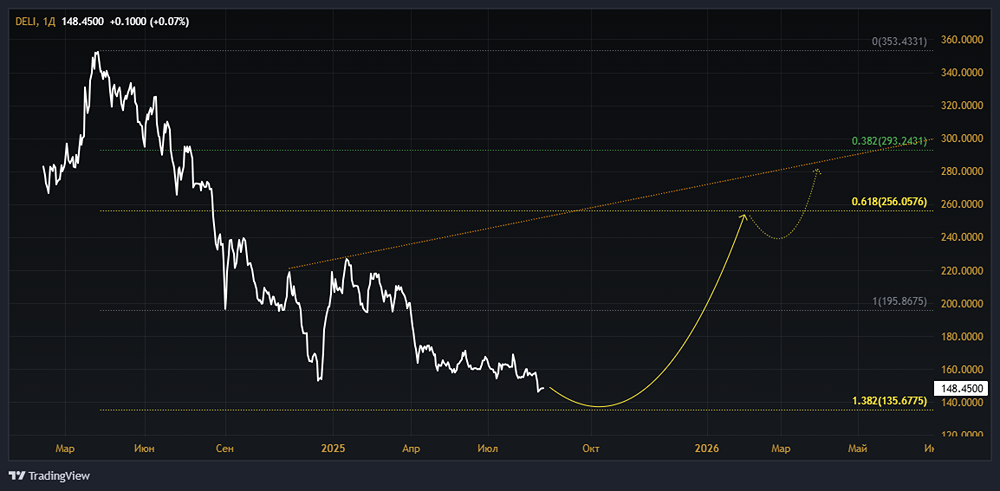1000x491 pixels.
Task: Click the 1.382(135.6775) Fibonacci label
Action: pos(888,401)
